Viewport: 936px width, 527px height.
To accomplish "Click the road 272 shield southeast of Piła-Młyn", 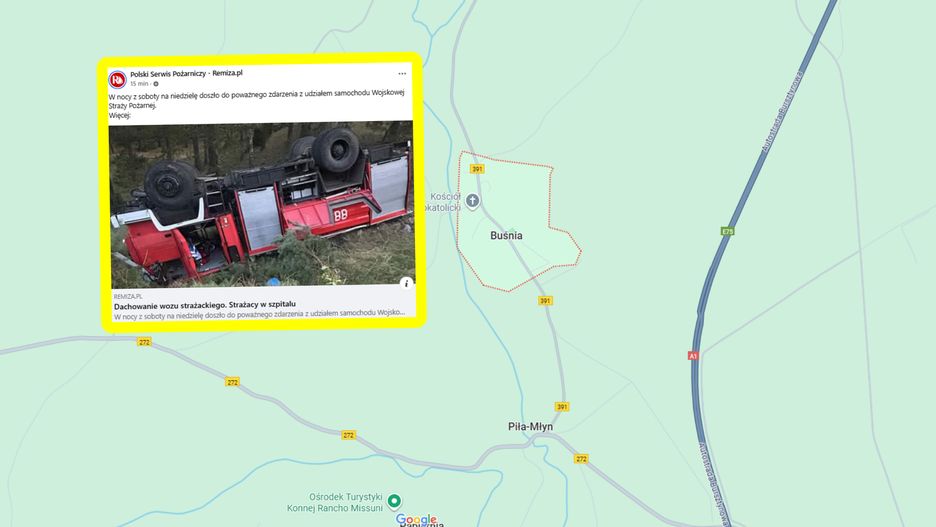I will coord(581,459).
